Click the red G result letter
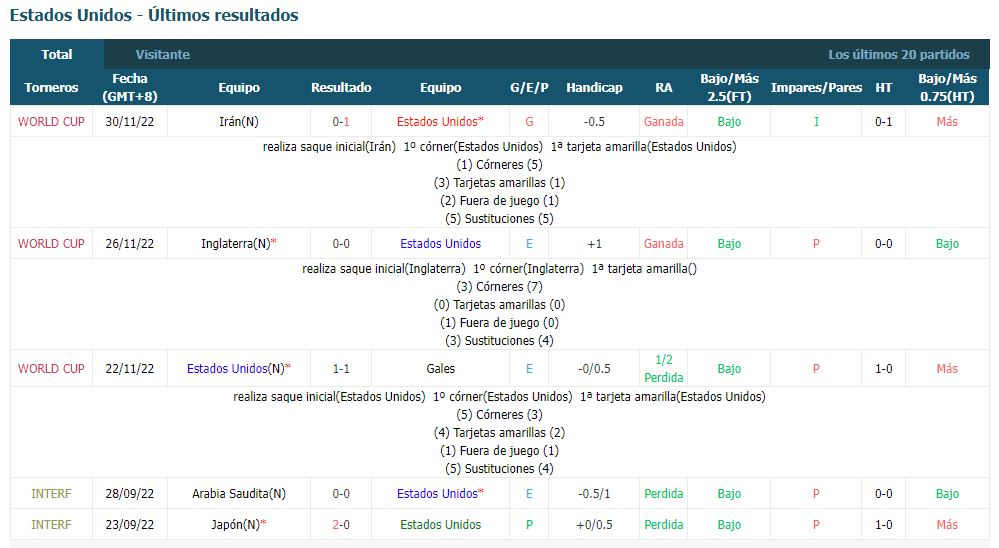The image size is (999, 548). pos(529,121)
